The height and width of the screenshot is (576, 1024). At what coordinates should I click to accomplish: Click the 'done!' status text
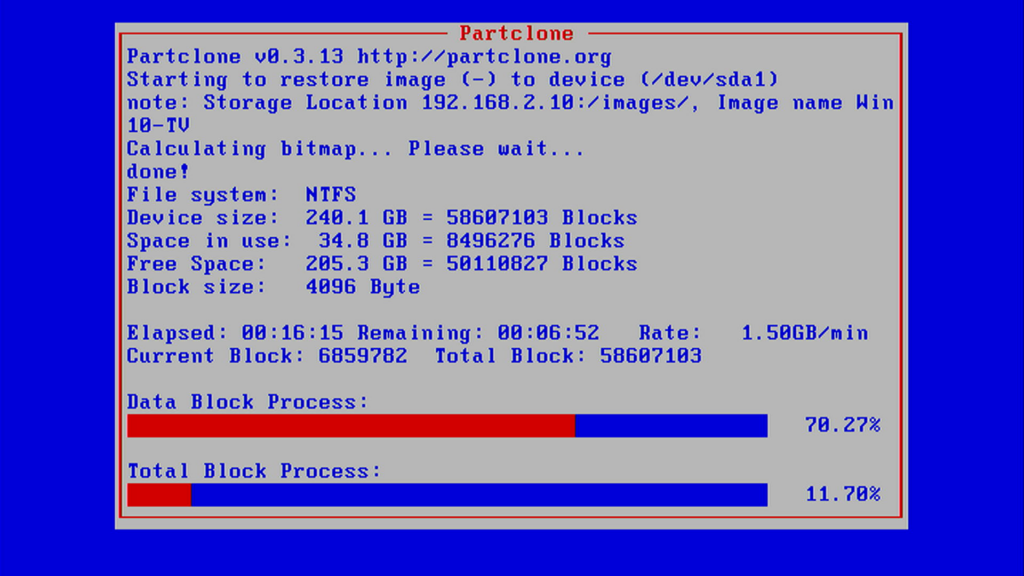(158, 172)
